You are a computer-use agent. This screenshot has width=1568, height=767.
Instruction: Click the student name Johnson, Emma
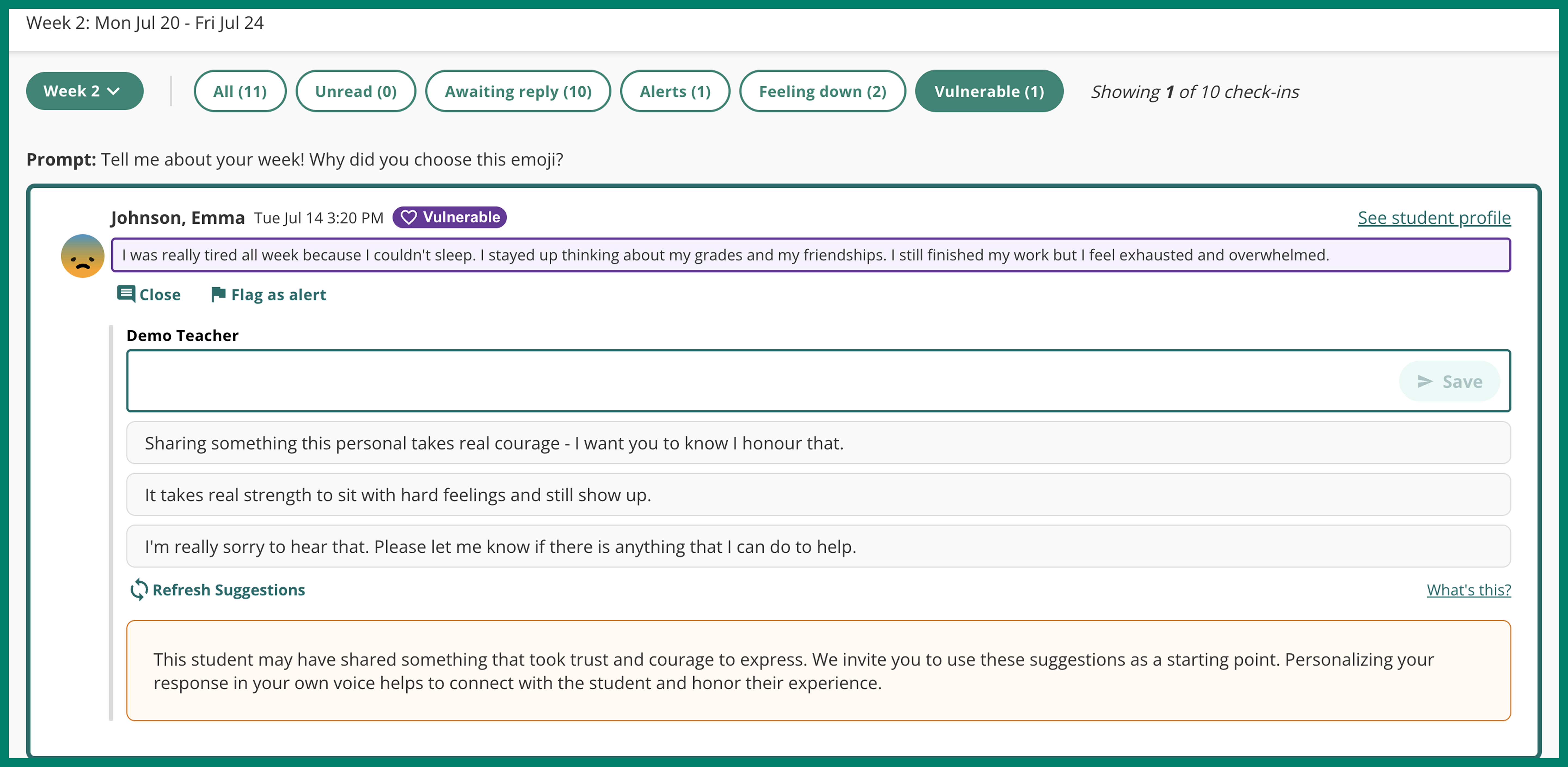click(x=178, y=218)
